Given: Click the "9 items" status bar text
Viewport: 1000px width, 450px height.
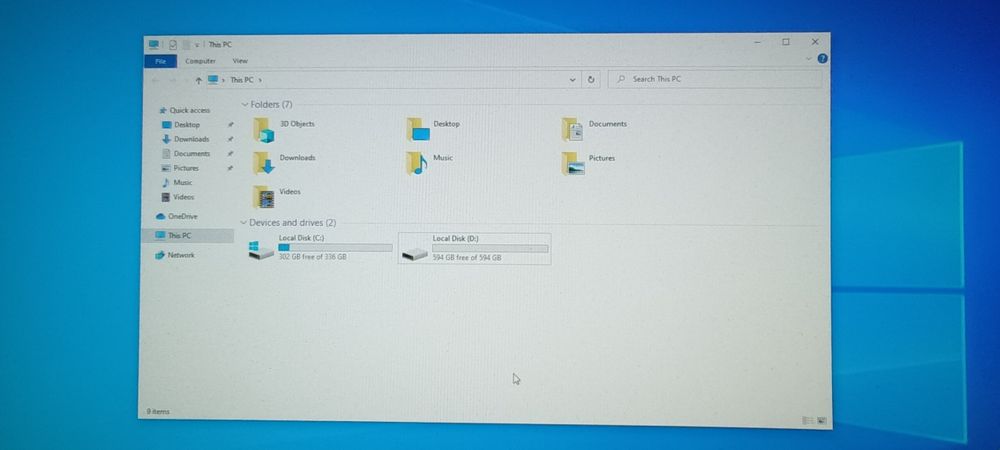Looking at the screenshot, I should click(x=158, y=412).
